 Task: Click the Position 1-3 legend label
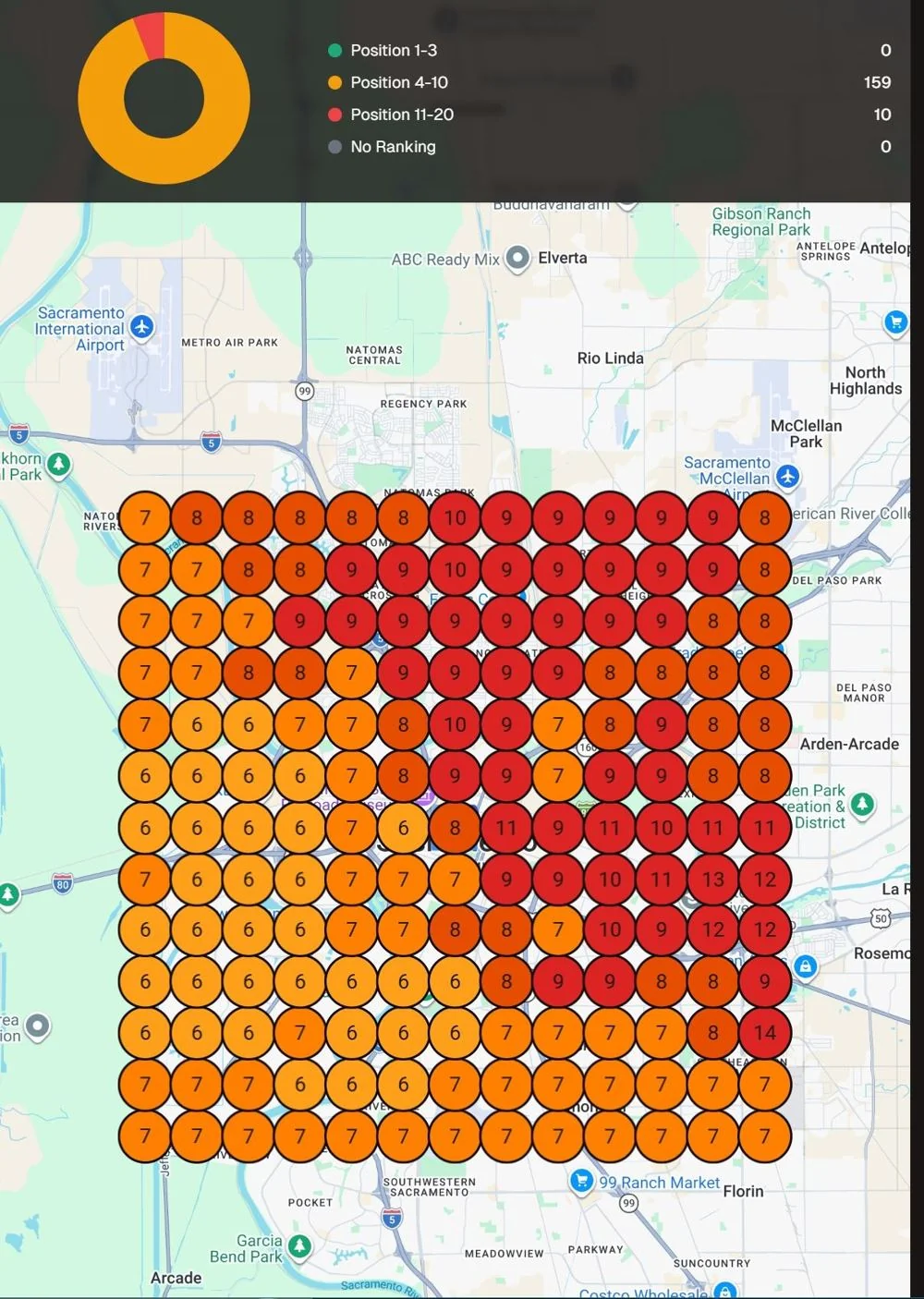tap(394, 51)
